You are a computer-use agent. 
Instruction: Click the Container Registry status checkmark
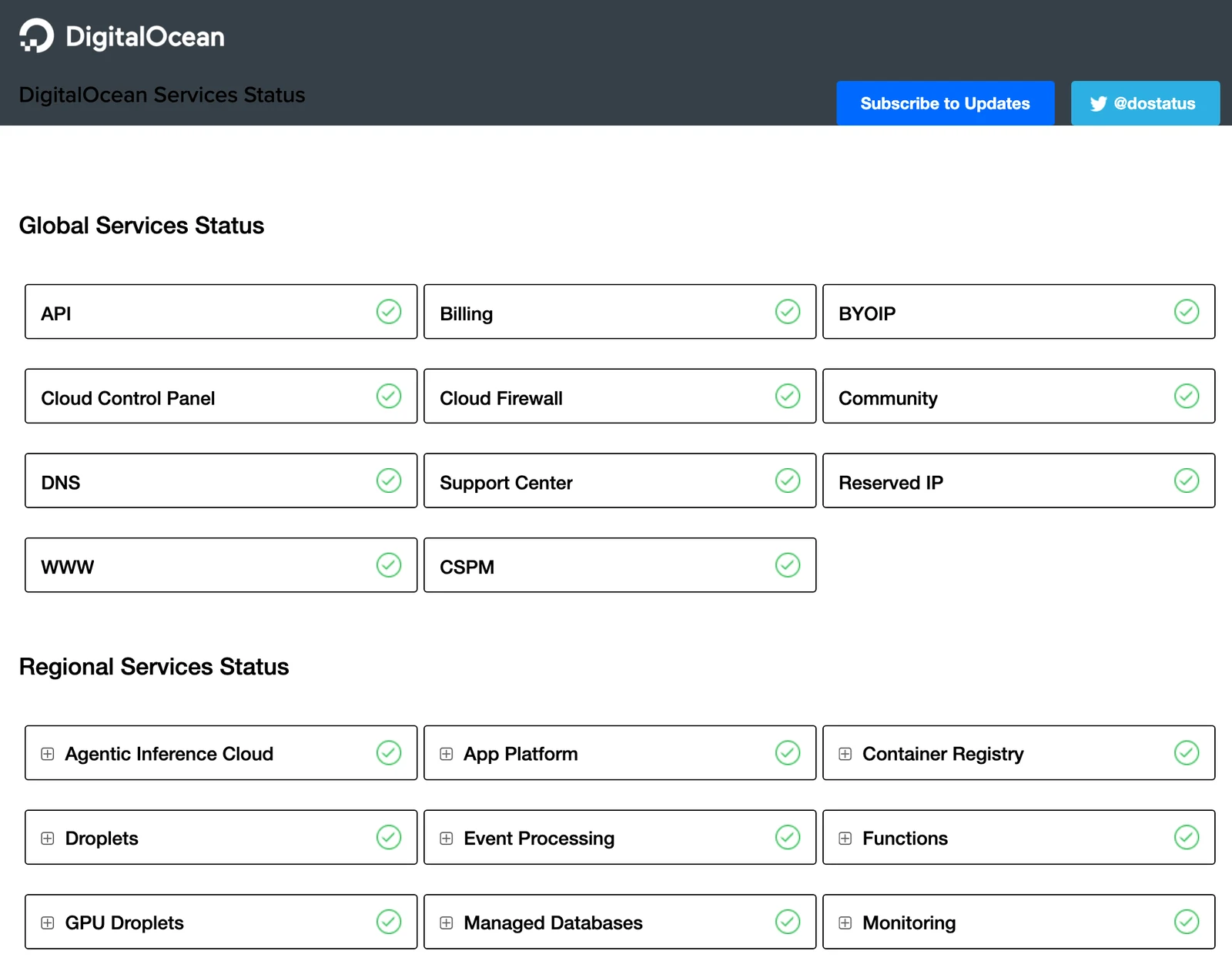coord(1187,753)
